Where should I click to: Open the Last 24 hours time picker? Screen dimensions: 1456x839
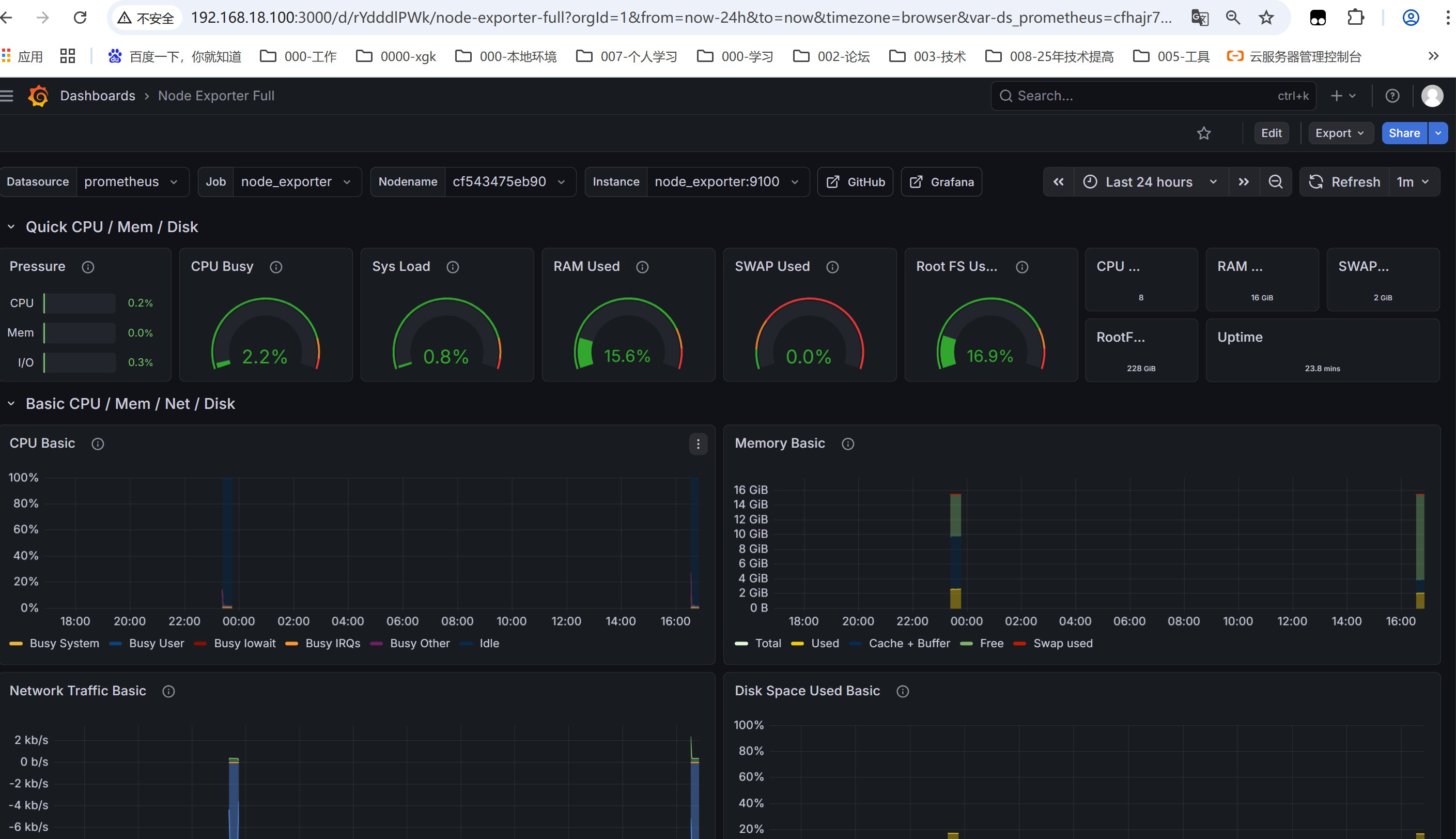(1149, 182)
